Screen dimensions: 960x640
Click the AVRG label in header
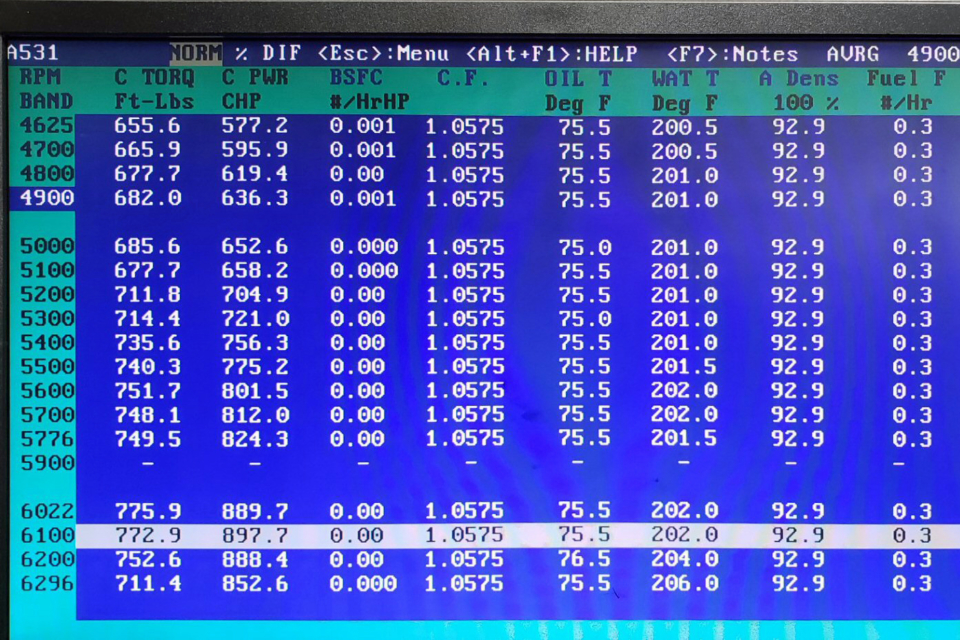853,55
